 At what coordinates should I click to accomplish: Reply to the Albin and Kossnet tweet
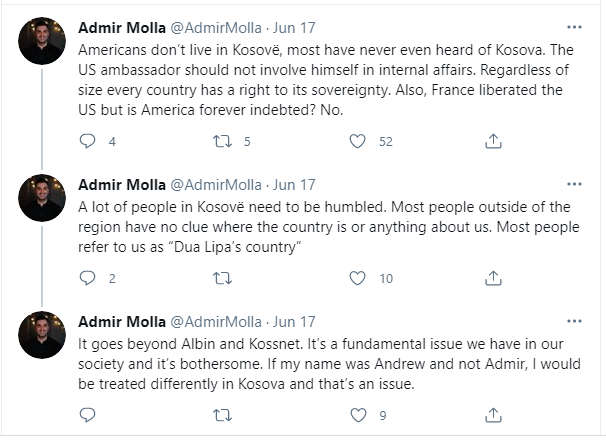tap(87, 414)
